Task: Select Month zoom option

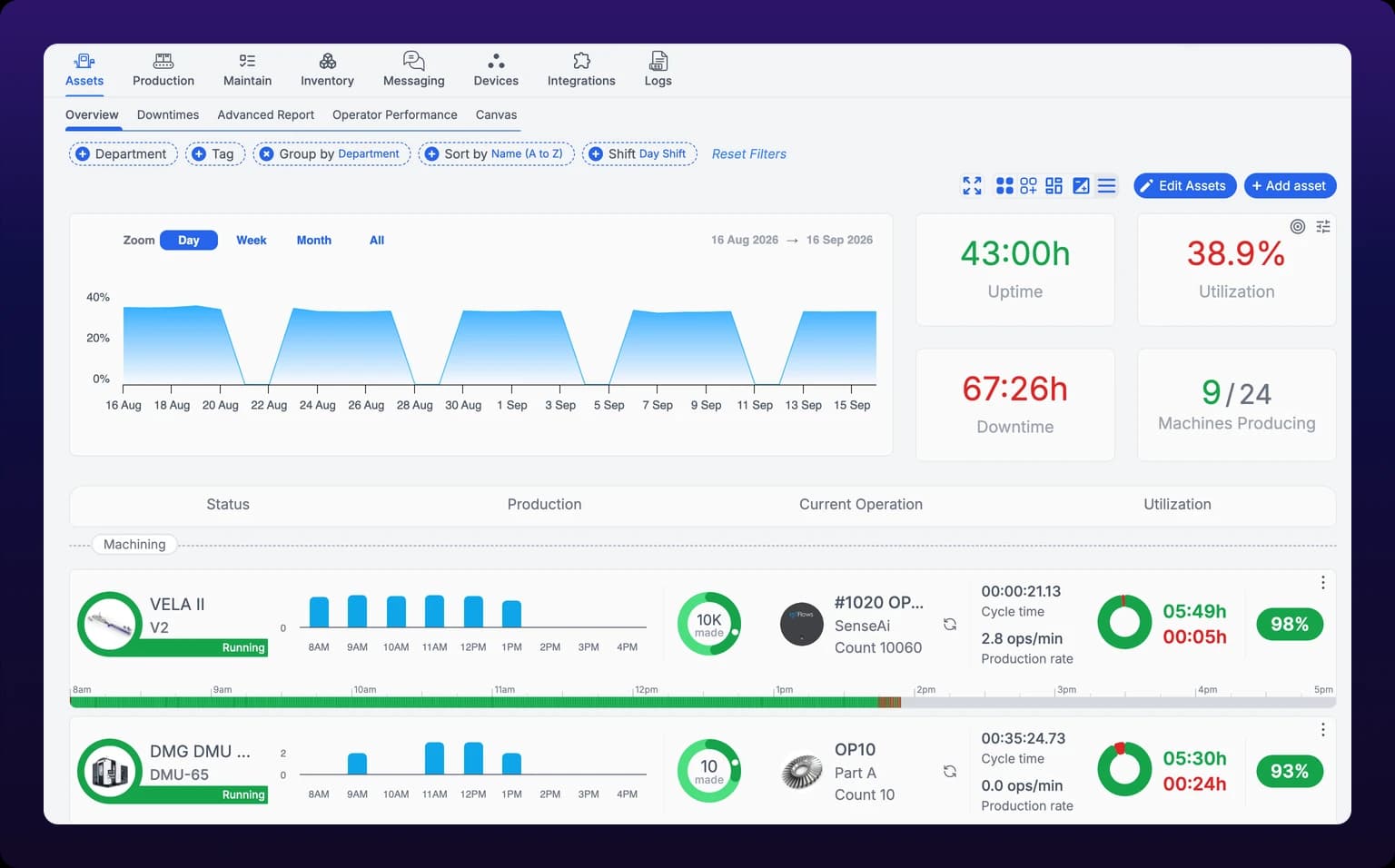Action: 314,240
